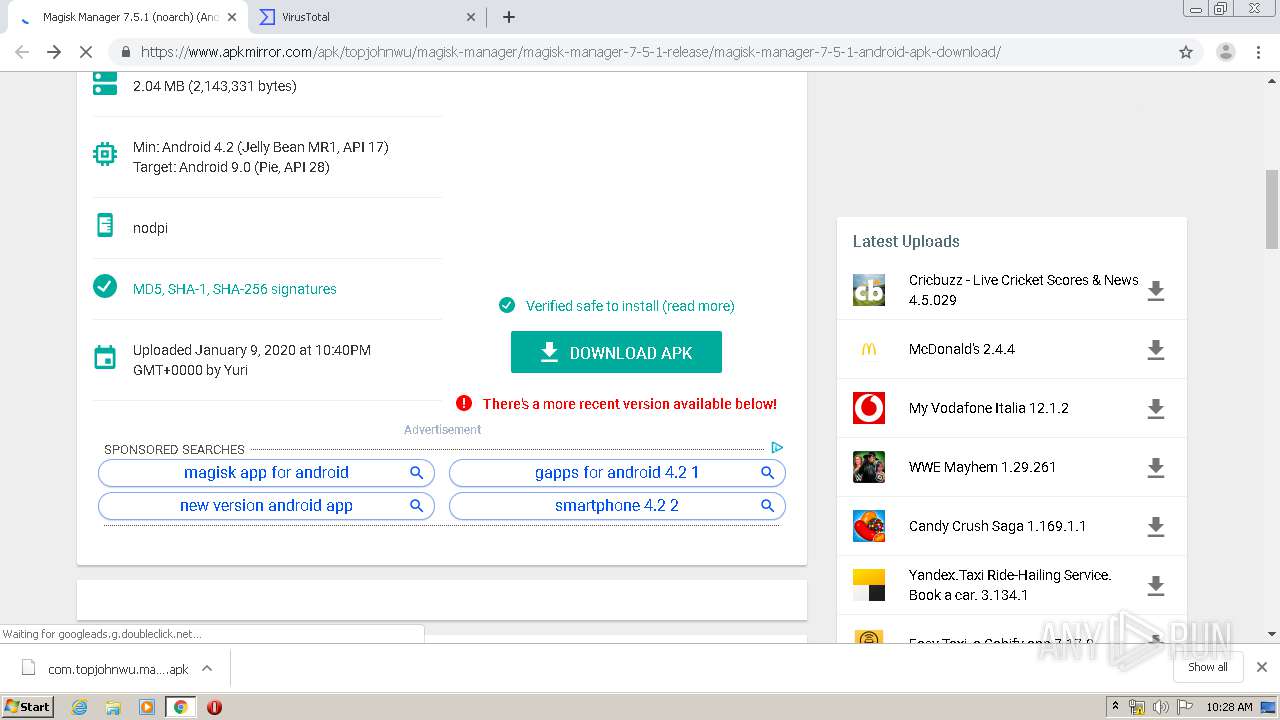Viewport: 1280px width, 720px height.
Task: Open WWE Mayhem 1.29.261 link
Action: (x=982, y=467)
